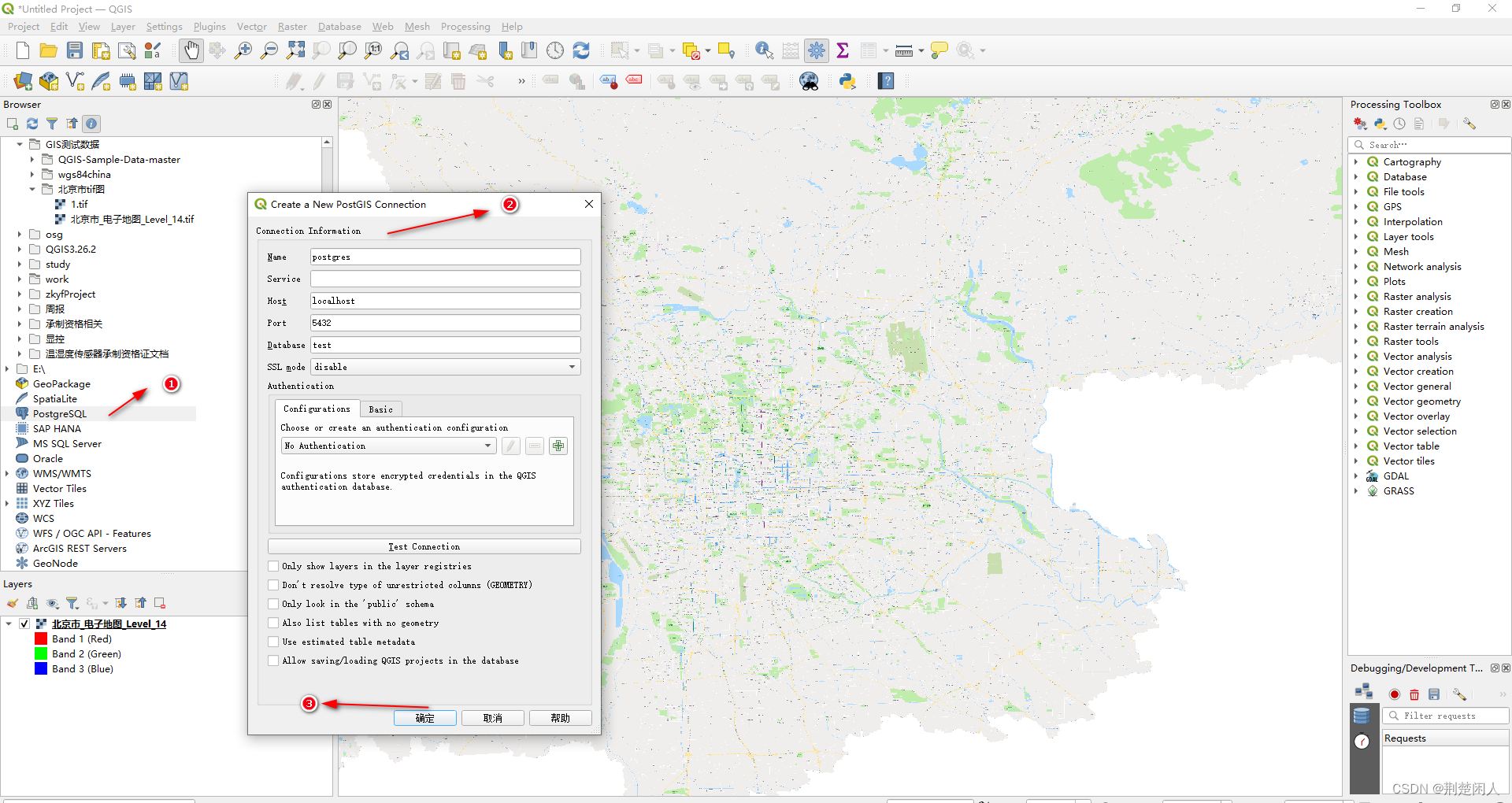Screen dimensions: 1512x803
Task: Open the Plugins menu
Action: (x=209, y=27)
